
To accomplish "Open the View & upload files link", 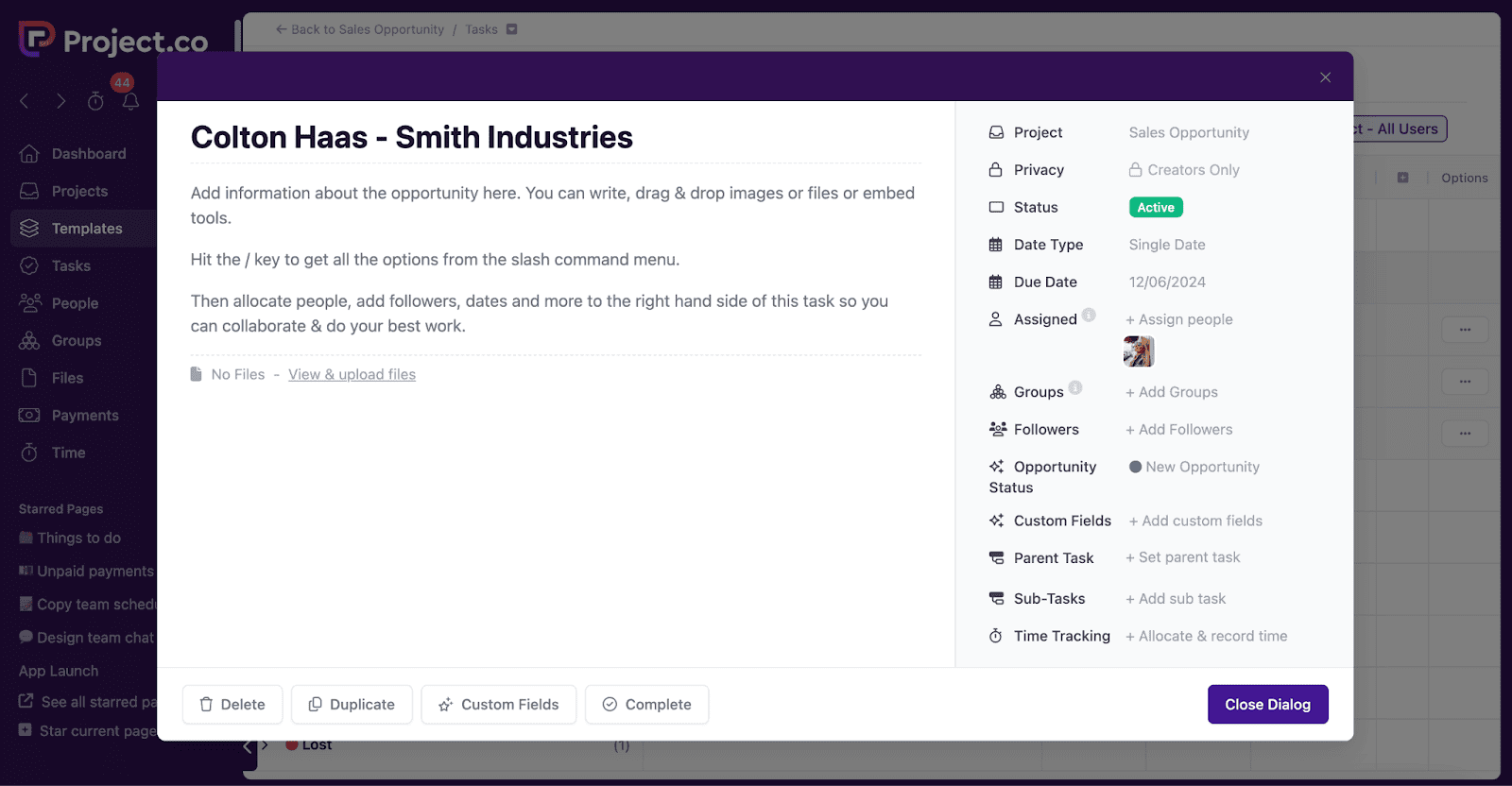I will [352, 375].
